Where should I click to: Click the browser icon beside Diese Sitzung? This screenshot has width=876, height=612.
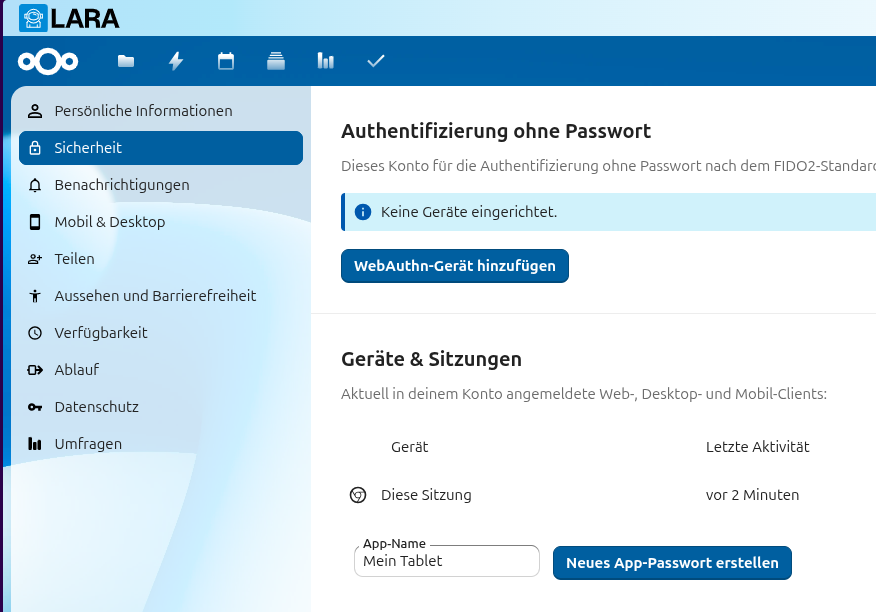coord(357,495)
